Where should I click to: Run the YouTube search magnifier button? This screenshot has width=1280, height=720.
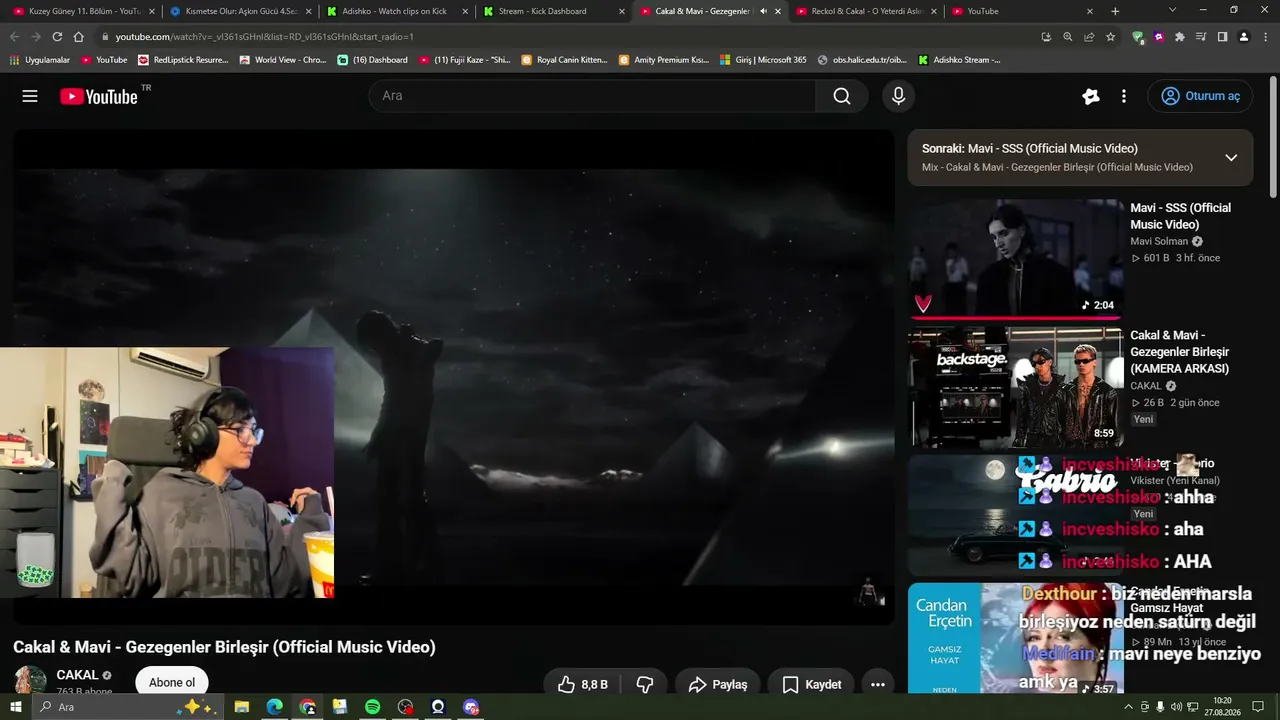[842, 96]
